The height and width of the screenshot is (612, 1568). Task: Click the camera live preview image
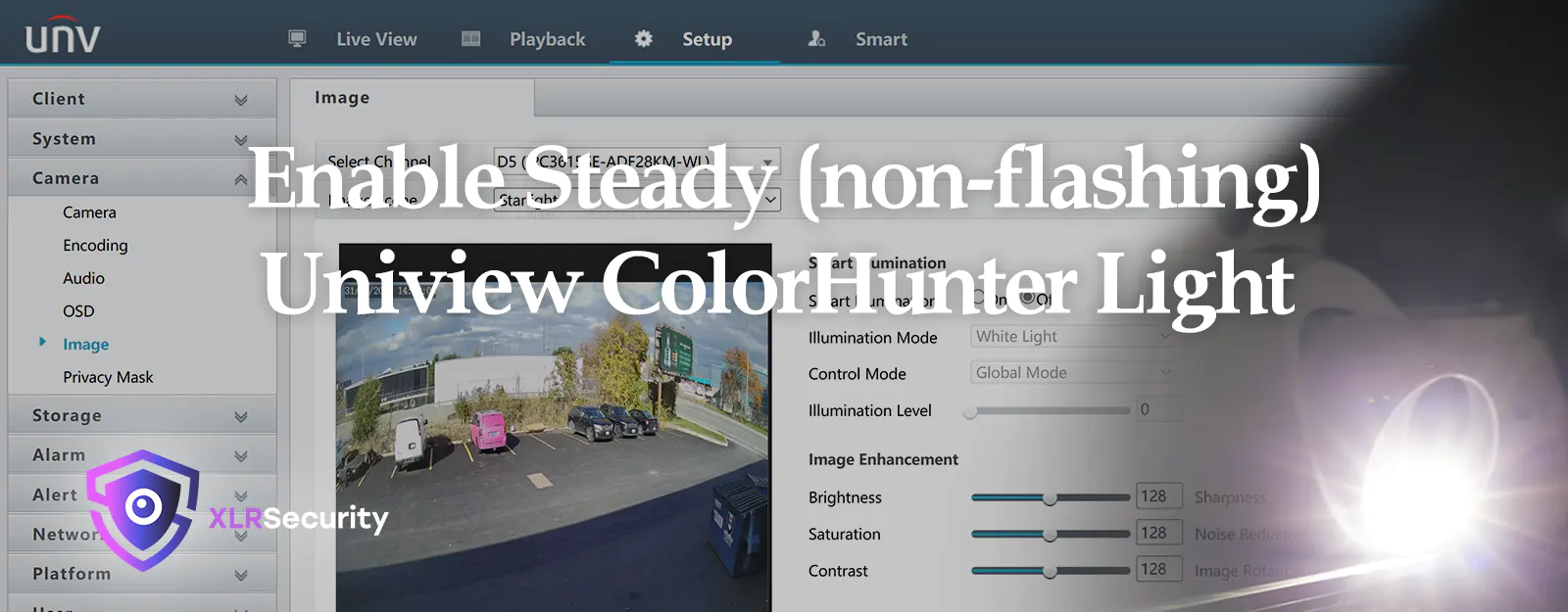pyautogui.click(x=554, y=428)
